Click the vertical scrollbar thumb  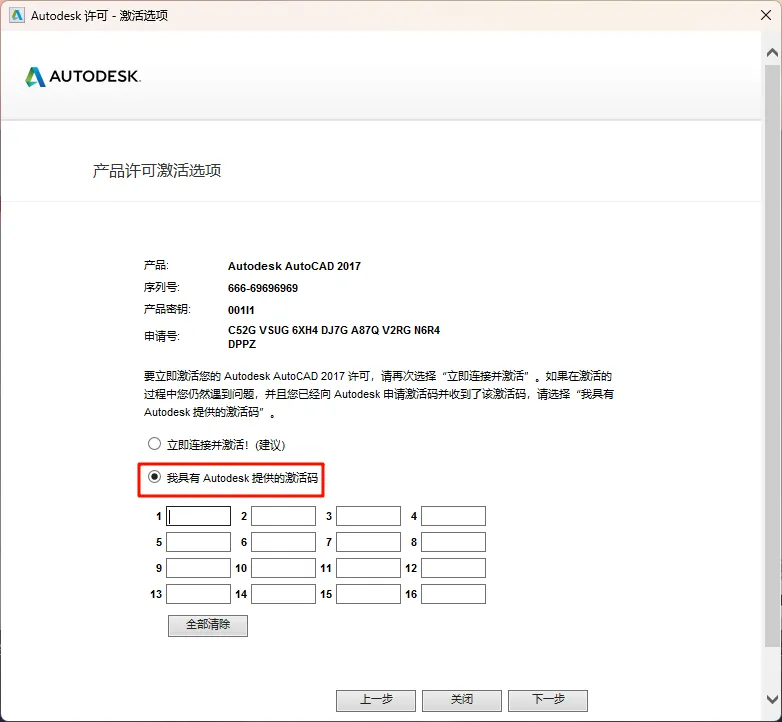[x=773, y=355]
